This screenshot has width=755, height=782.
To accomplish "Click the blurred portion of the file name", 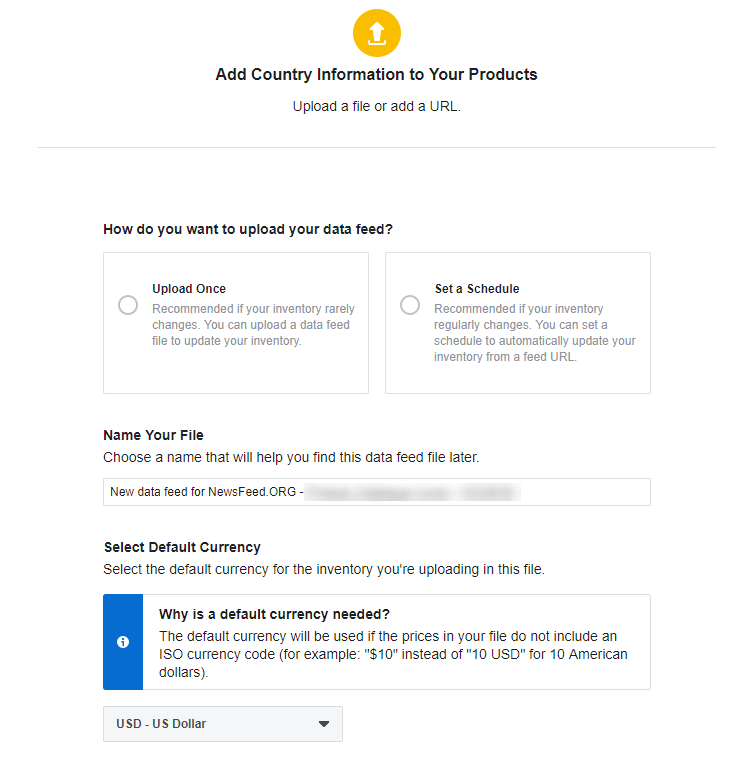I will tap(412, 492).
